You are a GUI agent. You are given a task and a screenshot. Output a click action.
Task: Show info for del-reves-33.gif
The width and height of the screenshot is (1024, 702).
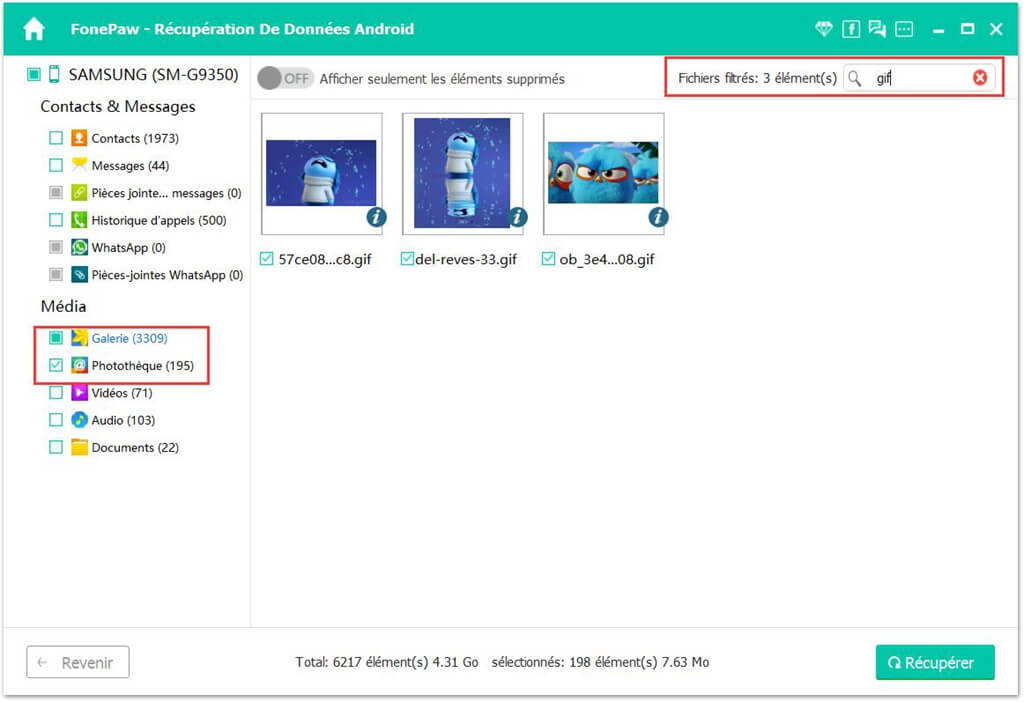(517, 217)
